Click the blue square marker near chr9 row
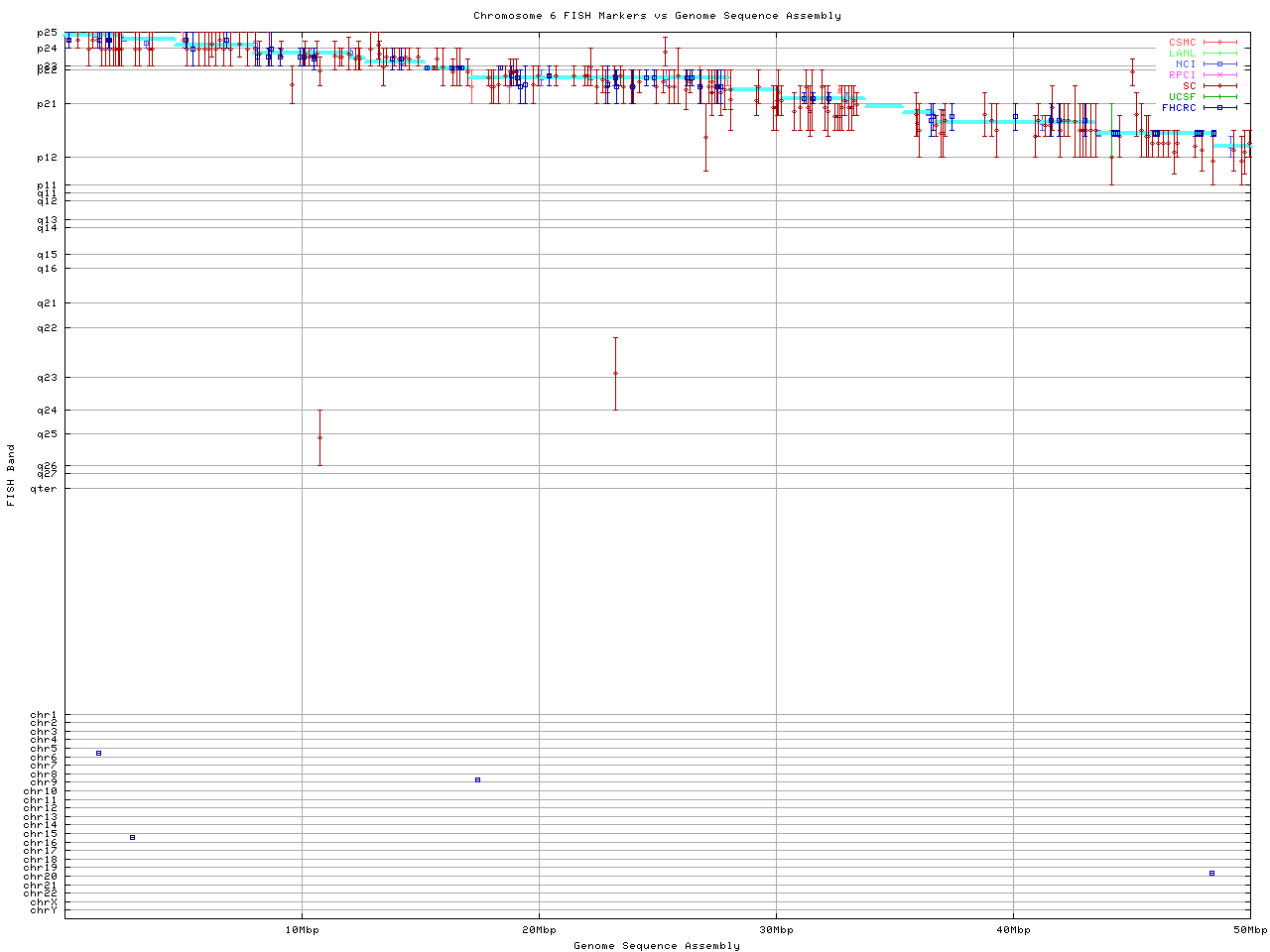The height and width of the screenshot is (952, 1270). point(477,779)
